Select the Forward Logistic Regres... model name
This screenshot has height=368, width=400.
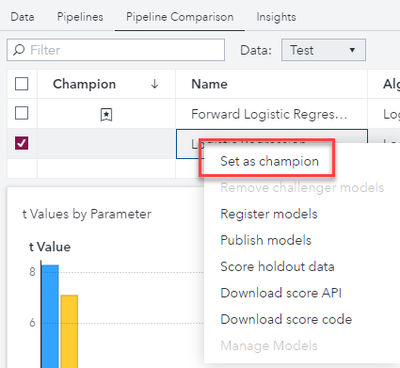pyautogui.click(x=269, y=114)
